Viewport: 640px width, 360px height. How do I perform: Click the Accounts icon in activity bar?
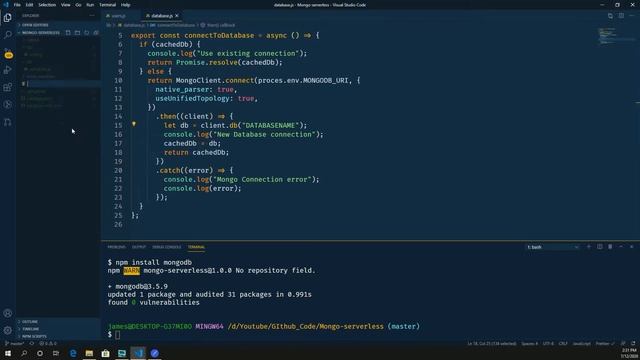click(8, 313)
